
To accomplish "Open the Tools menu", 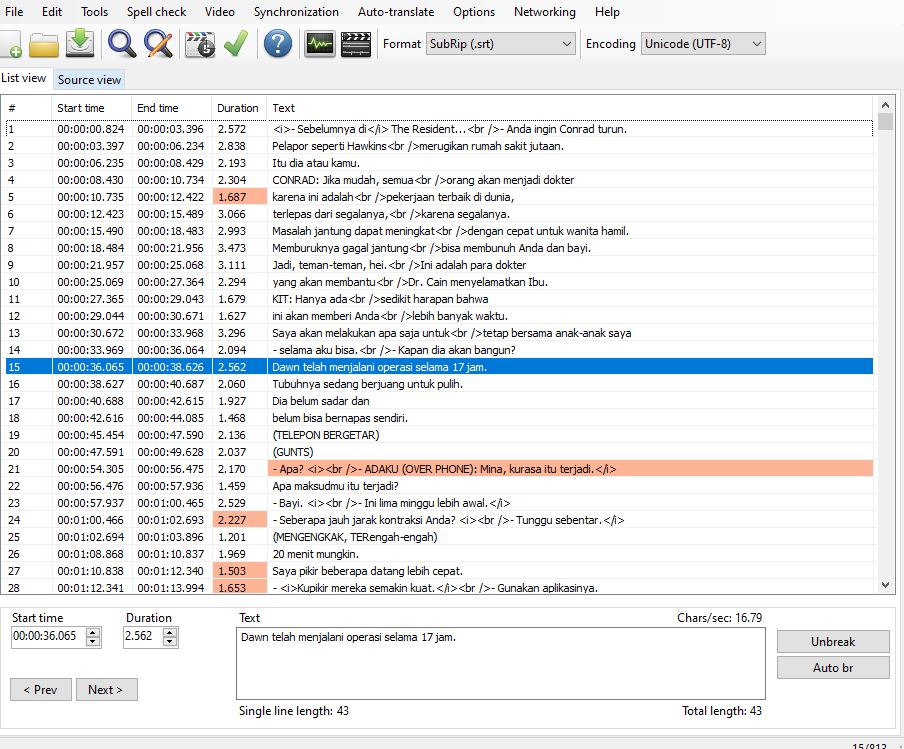I will 95,12.
